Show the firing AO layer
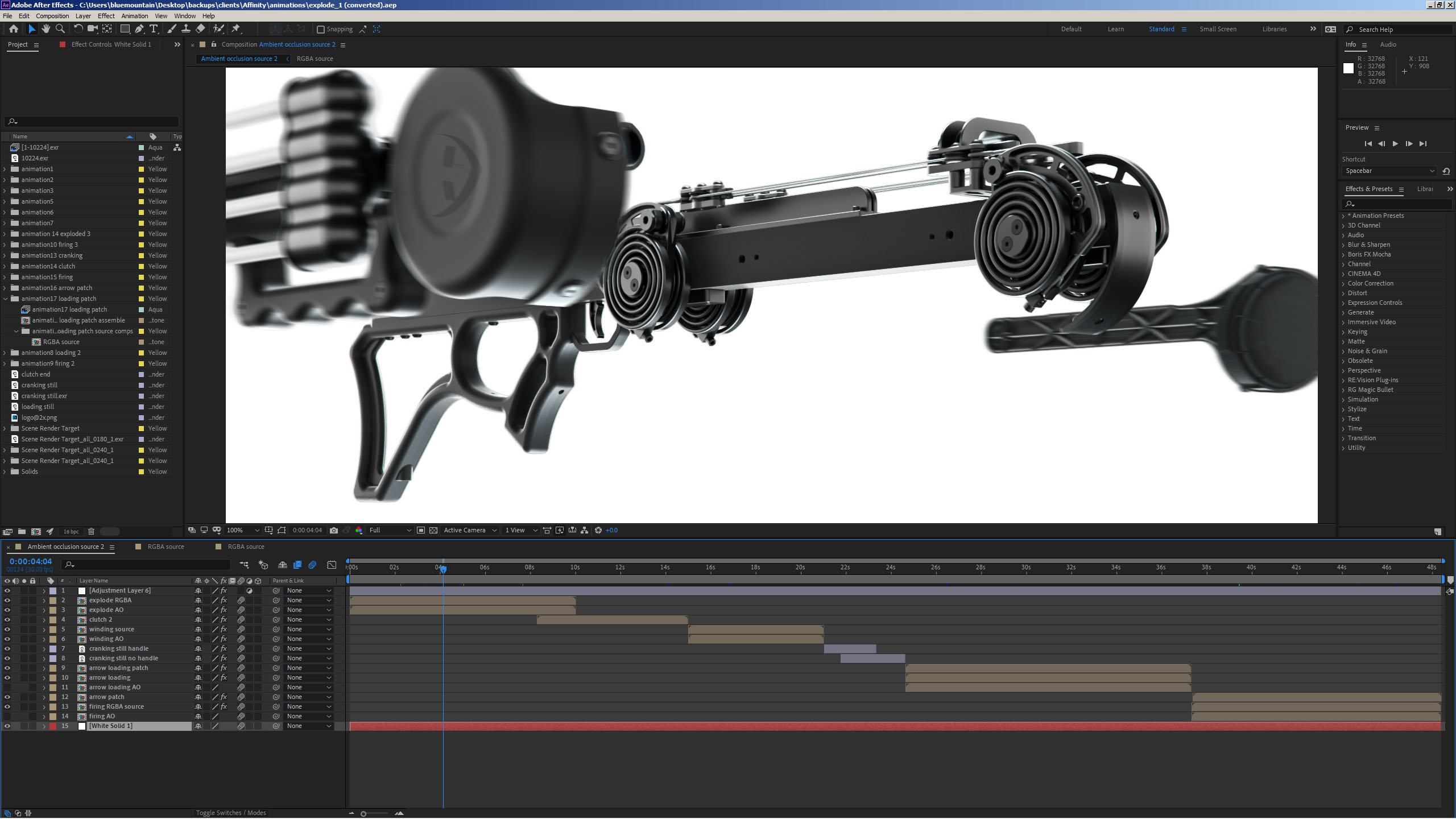The width and height of the screenshot is (1456, 819). 7,716
